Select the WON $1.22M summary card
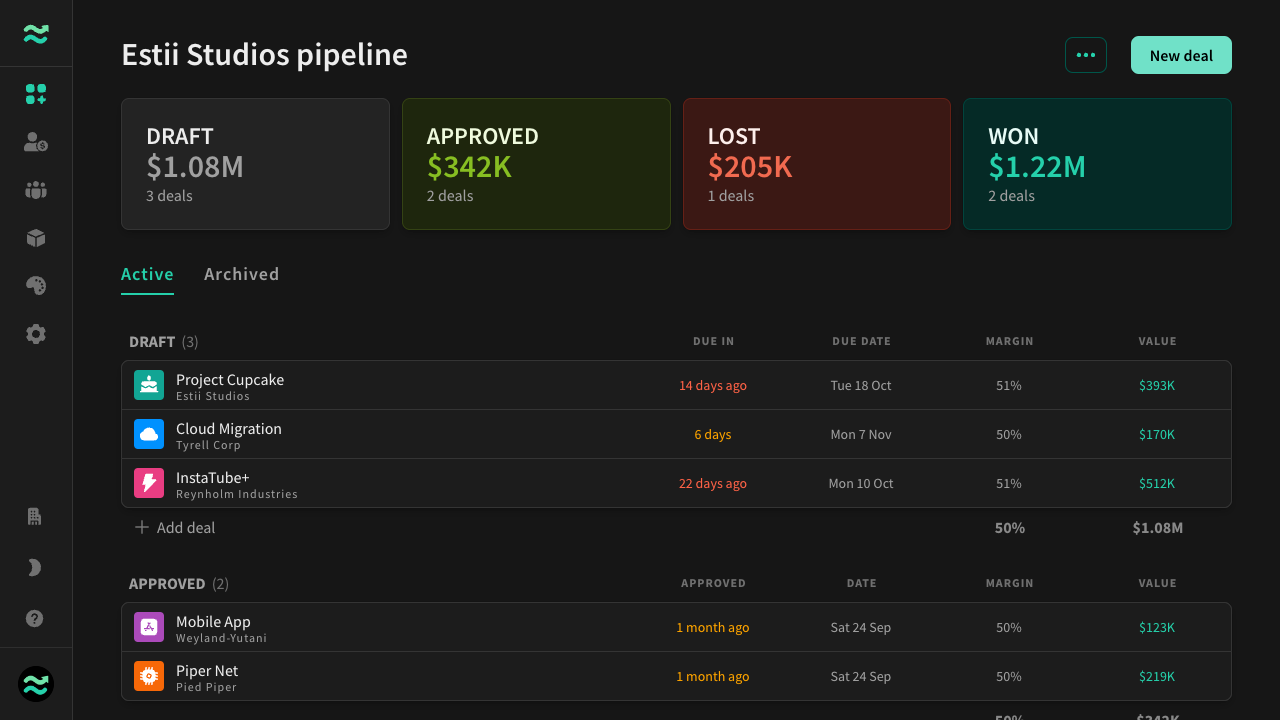The width and height of the screenshot is (1280, 720). 1097,164
